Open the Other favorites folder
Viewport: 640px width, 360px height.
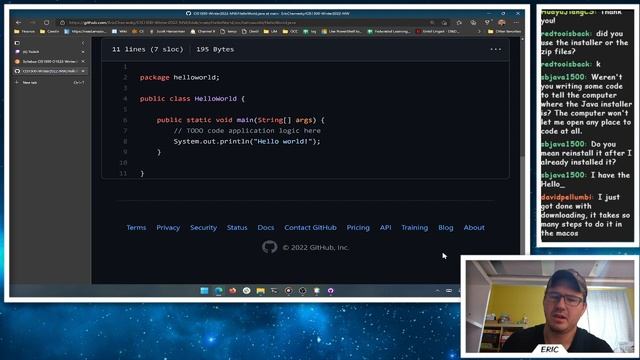[x=504, y=31]
